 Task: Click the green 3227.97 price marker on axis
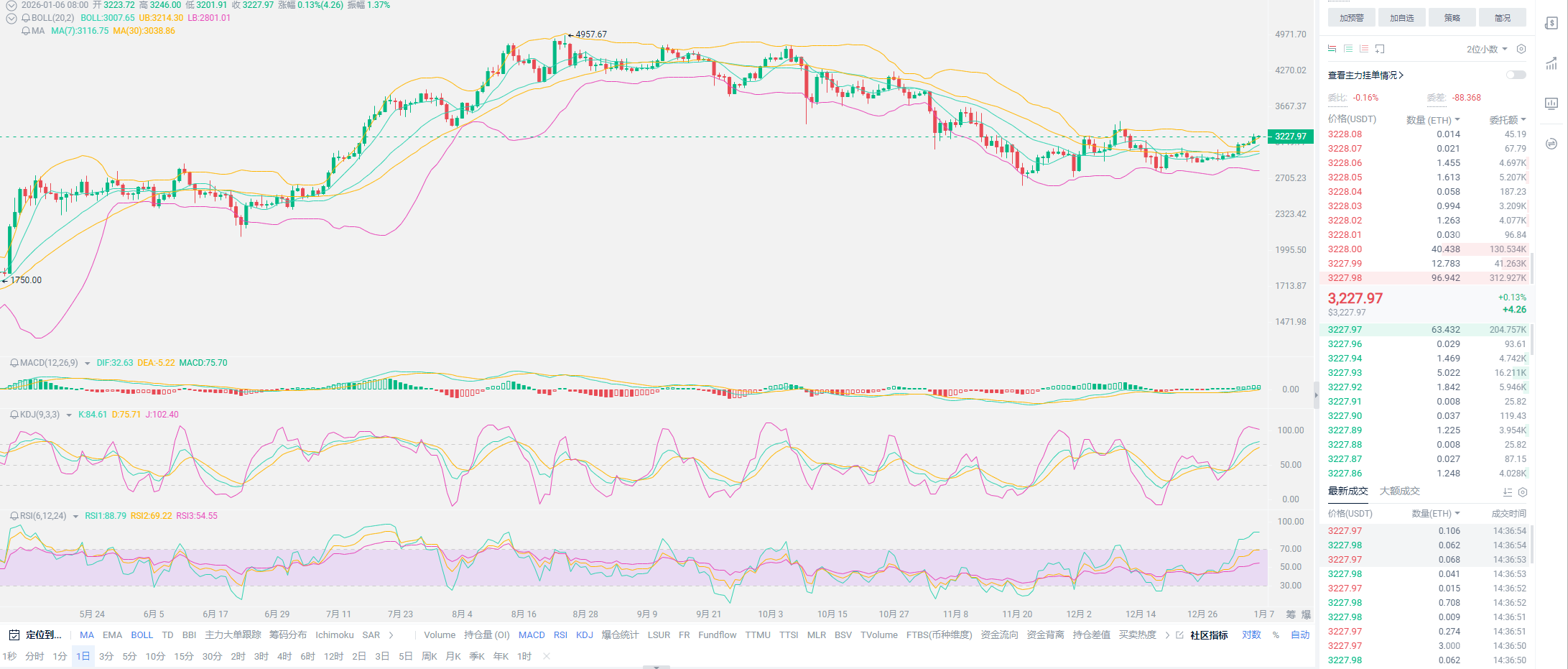1290,136
